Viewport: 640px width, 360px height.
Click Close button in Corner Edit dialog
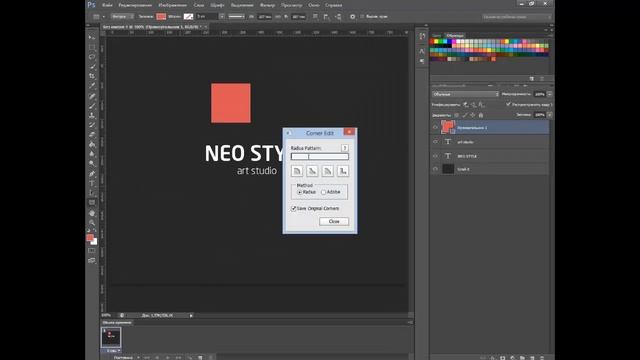[334, 221]
